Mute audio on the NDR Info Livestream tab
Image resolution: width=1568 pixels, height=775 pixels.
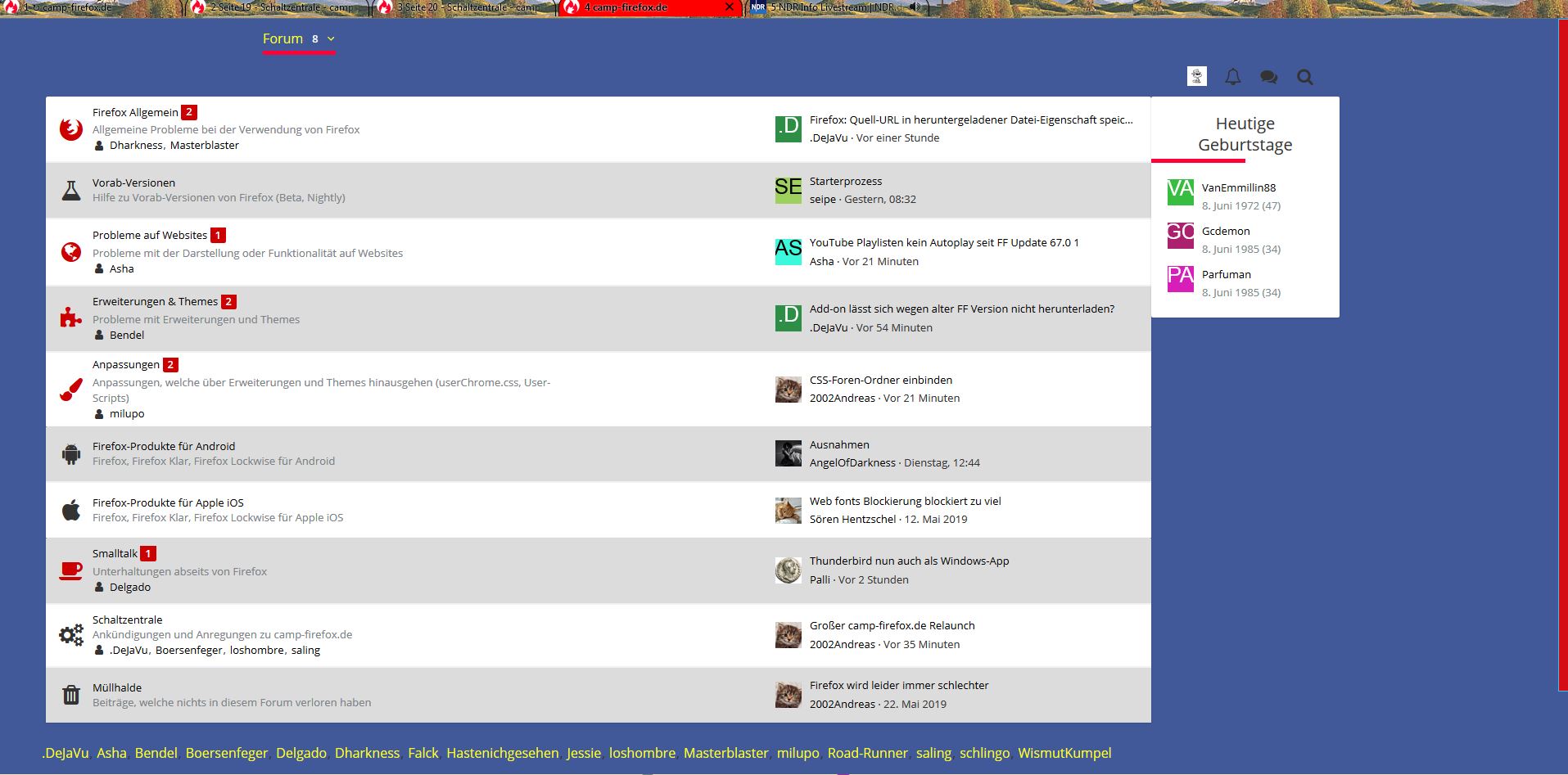coord(915,7)
